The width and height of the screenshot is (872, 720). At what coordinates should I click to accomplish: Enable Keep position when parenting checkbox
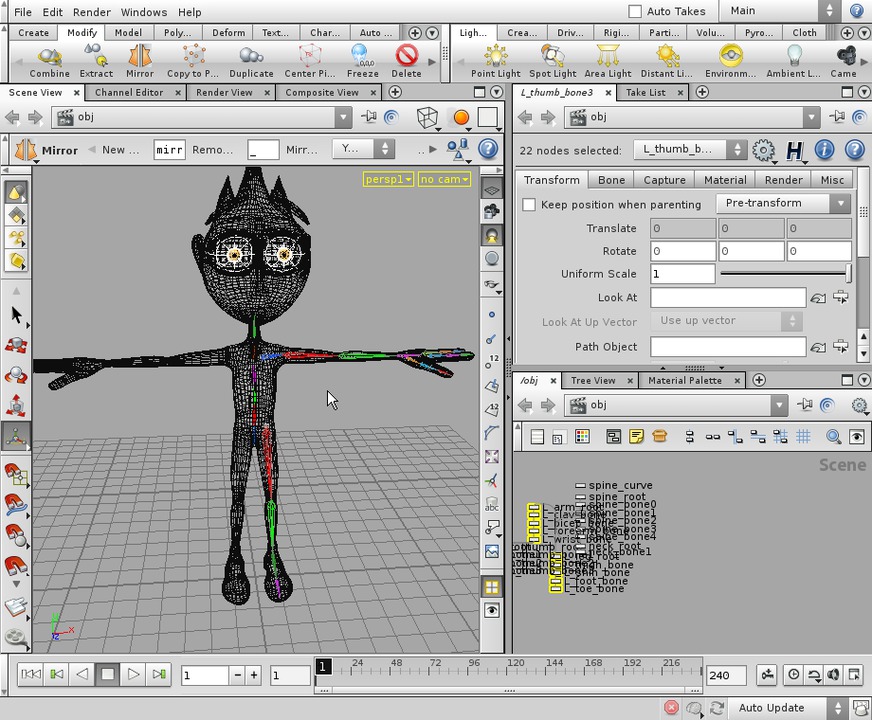point(529,205)
